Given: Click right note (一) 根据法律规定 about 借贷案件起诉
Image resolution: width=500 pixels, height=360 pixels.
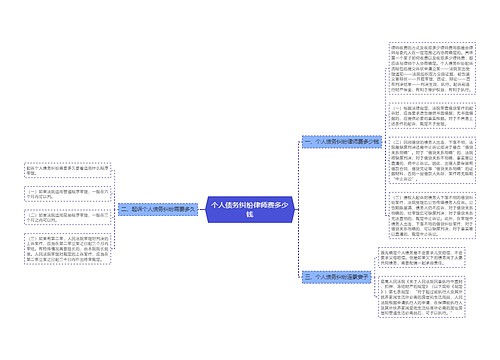Looking at the screenshot, I should 432,116.
